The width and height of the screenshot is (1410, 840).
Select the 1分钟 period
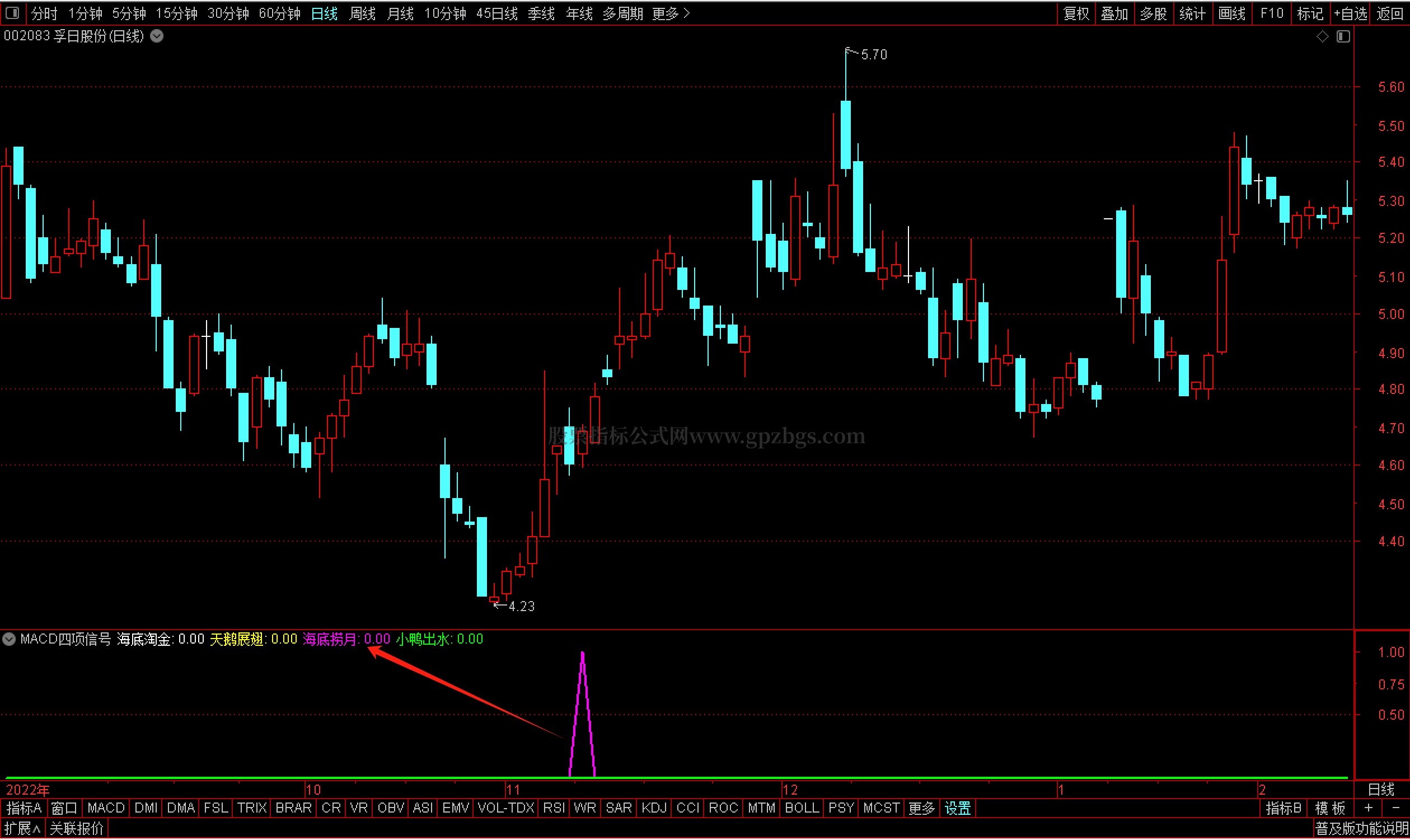coord(85,13)
